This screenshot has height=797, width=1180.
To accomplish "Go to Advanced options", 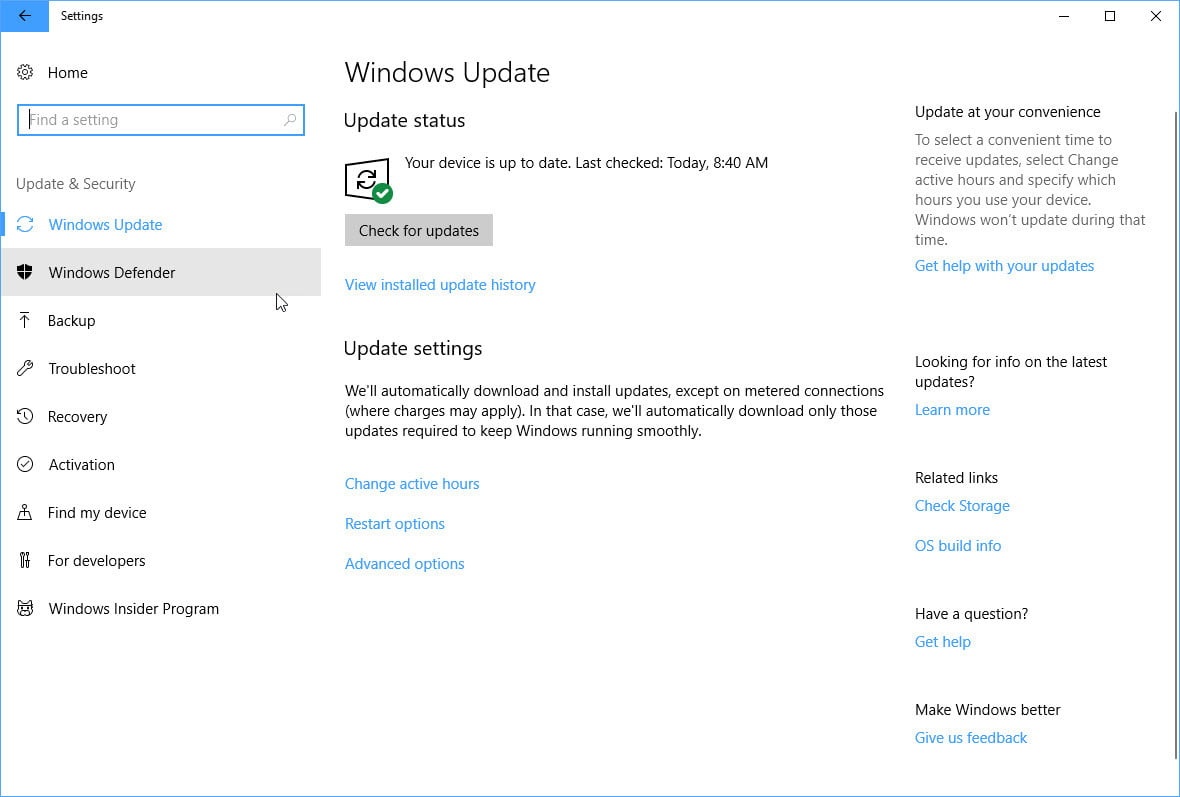I will click(x=405, y=564).
